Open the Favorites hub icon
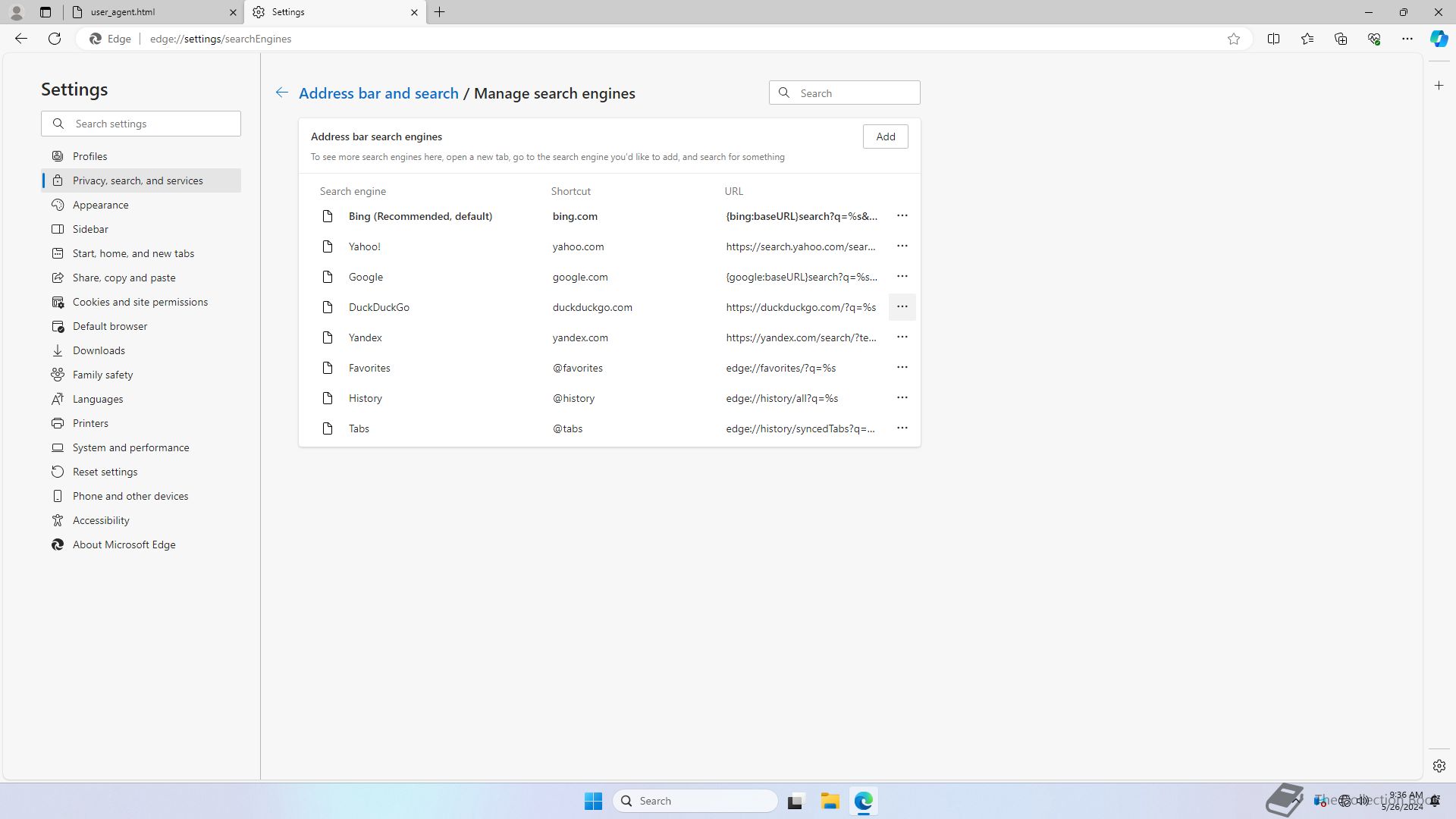Image resolution: width=1456 pixels, height=819 pixels. click(x=1307, y=39)
